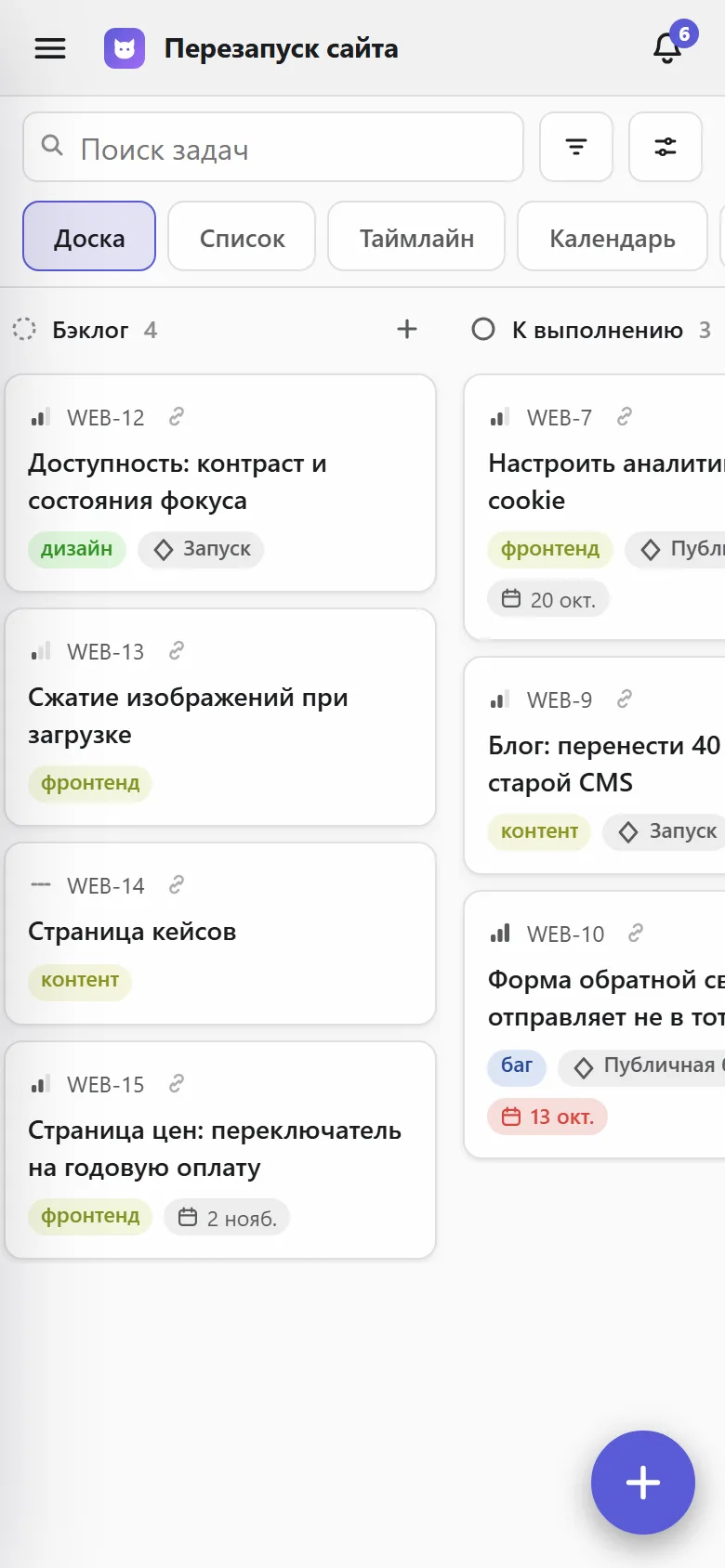Click the WEB-10 task ID
This screenshot has width=725, height=1568.
coord(565,934)
